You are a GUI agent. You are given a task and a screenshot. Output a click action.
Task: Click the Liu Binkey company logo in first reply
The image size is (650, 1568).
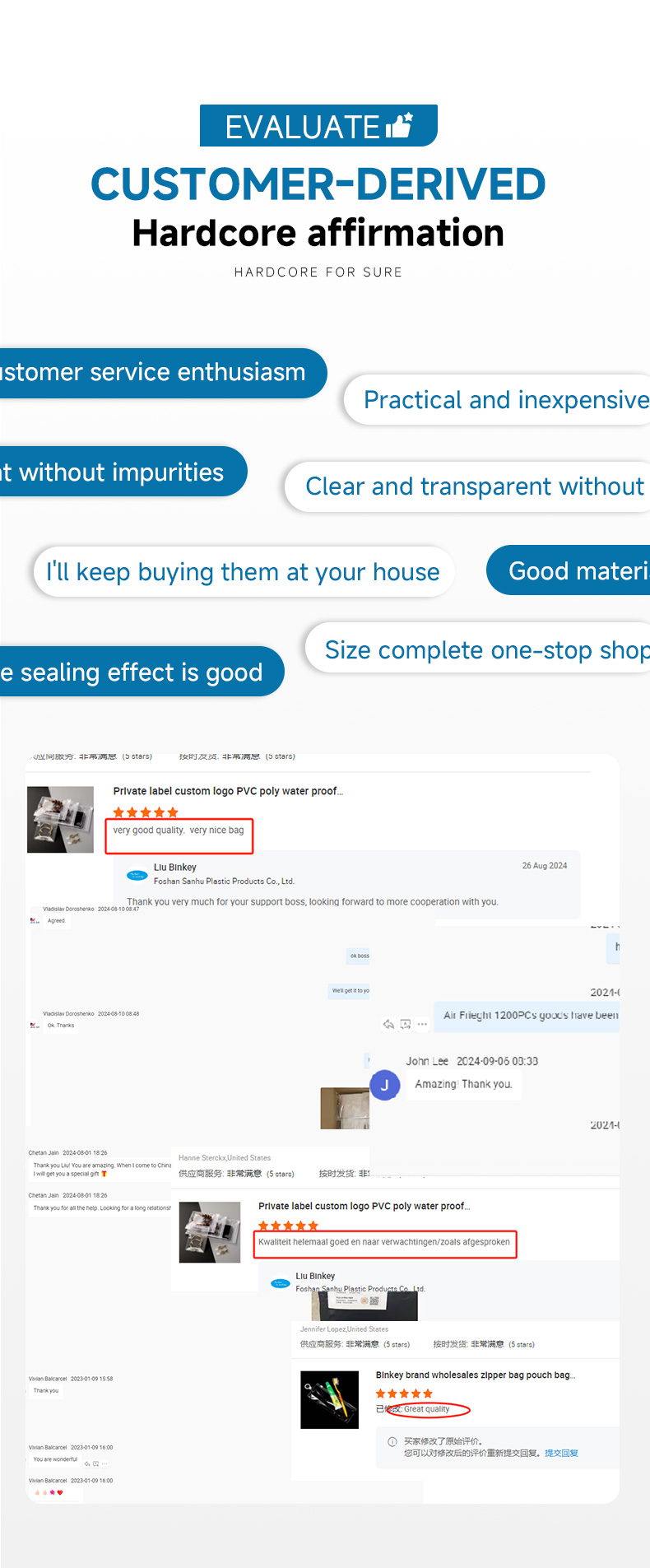click(x=137, y=875)
